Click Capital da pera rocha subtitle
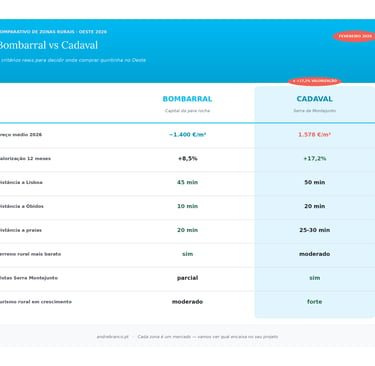 click(187, 111)
